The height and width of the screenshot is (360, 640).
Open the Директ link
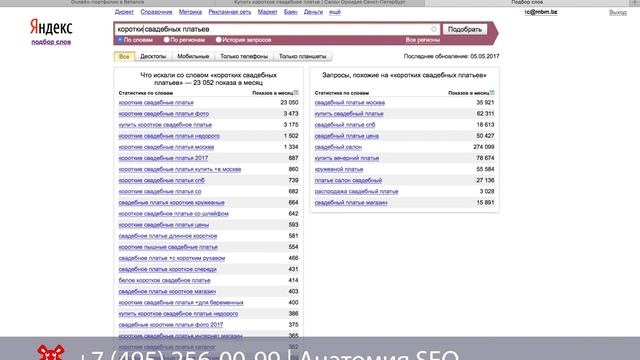[124, 12]
